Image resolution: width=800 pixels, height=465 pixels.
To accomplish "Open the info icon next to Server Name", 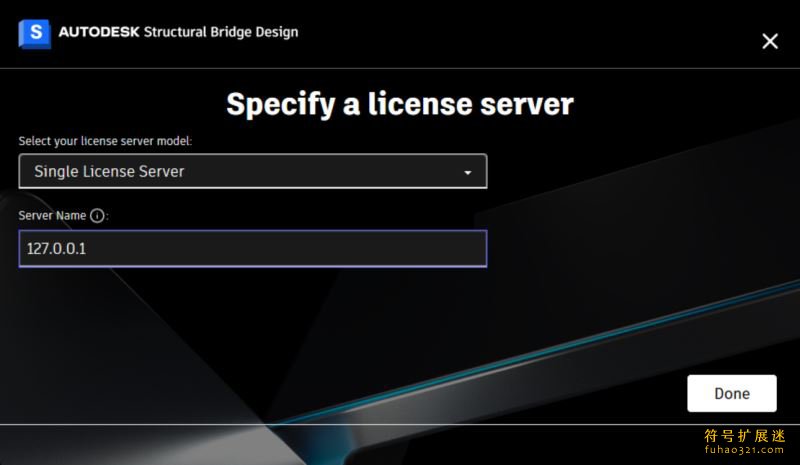I will pyautogui.click(x=97, y=216).
